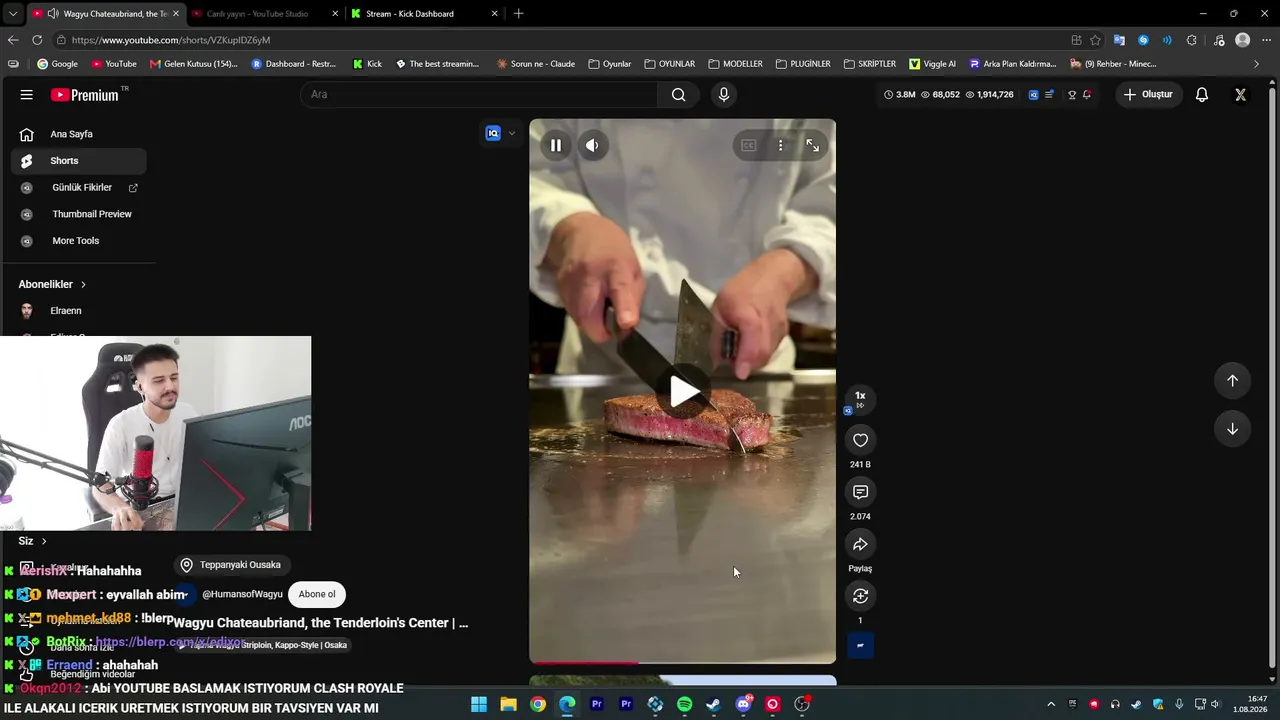Go to Ana Sayfa in sidebar
The image size is (1280, 720).
tap(79, 134)
